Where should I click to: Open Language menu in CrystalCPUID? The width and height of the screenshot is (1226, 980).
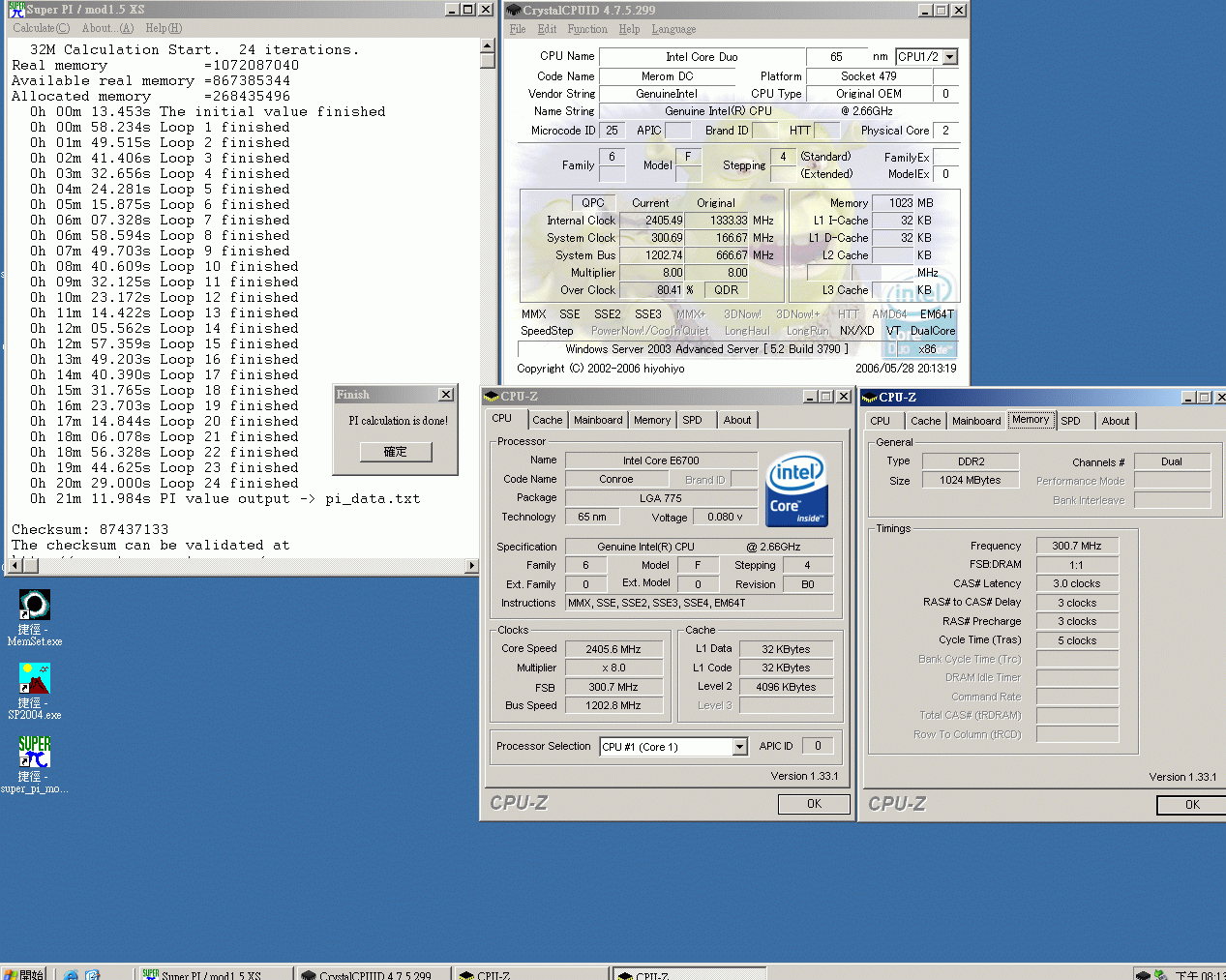coord(673,29)
